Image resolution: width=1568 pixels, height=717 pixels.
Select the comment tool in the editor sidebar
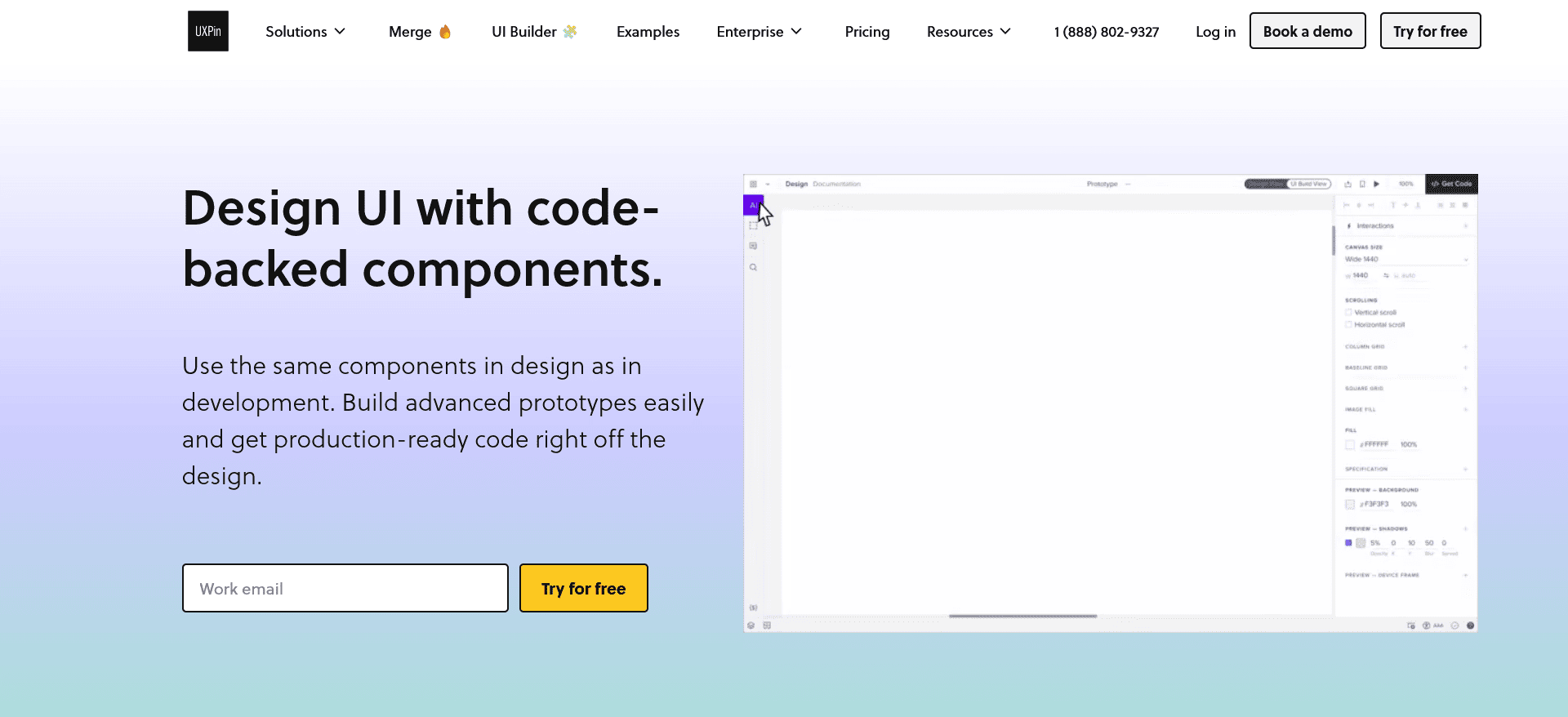pos(753,246)
